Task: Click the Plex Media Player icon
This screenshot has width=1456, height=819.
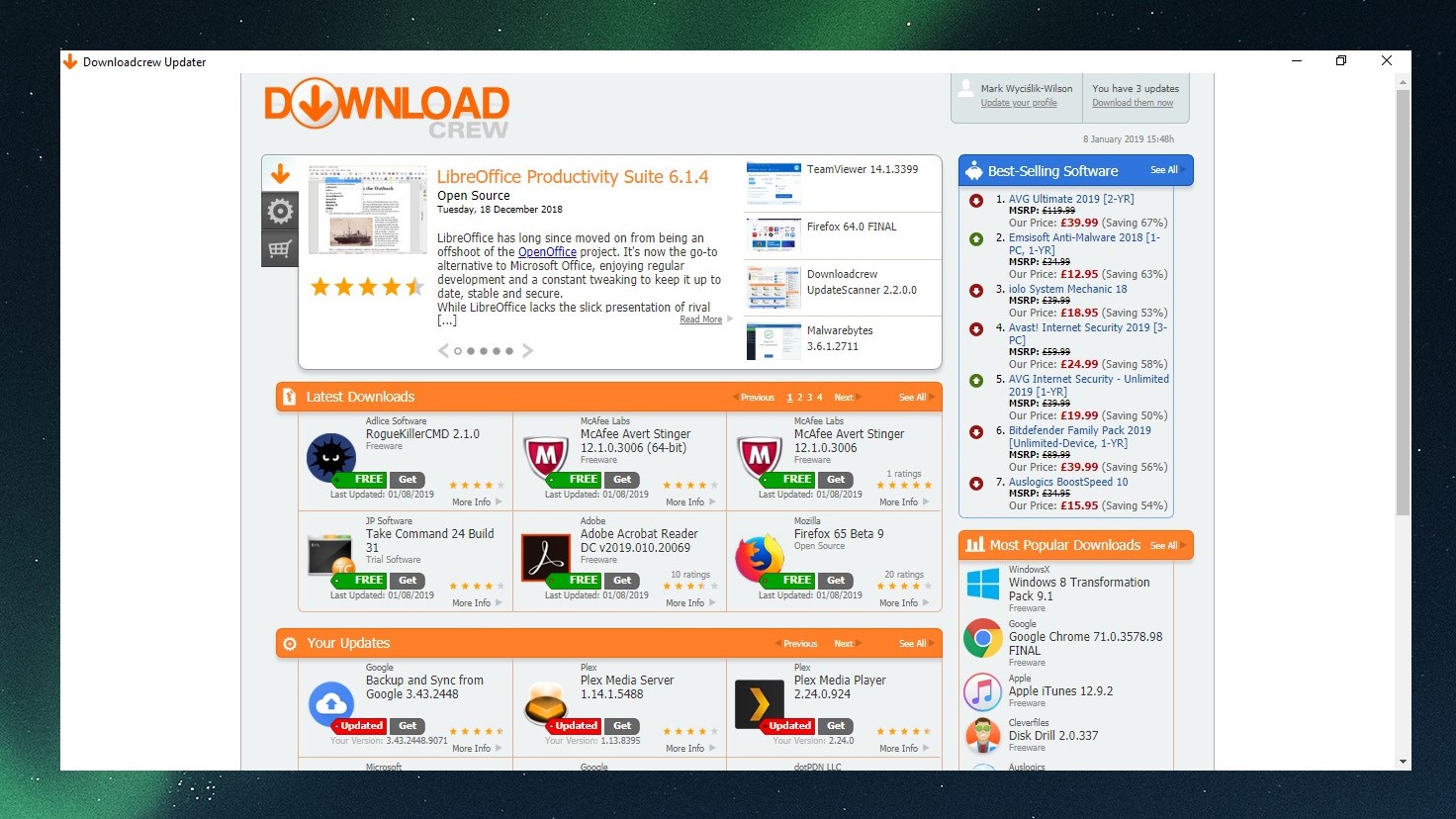Action: pyautogui.click(x=760, y=704)
